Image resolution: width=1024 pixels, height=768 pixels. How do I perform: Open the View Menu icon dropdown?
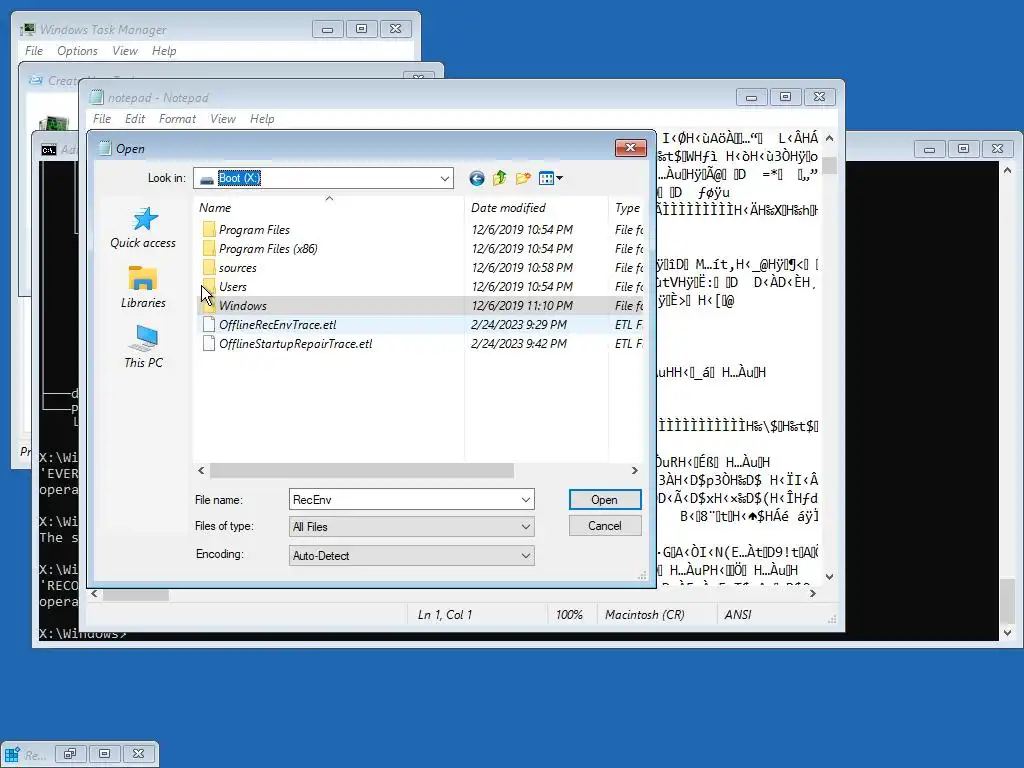[551, 178]
